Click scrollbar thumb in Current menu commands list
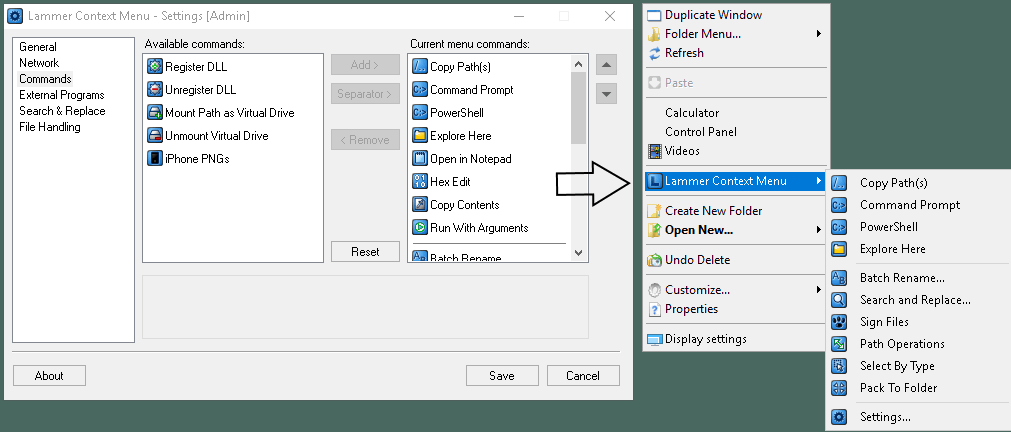1011x432 pixels. tap(578, 108)
